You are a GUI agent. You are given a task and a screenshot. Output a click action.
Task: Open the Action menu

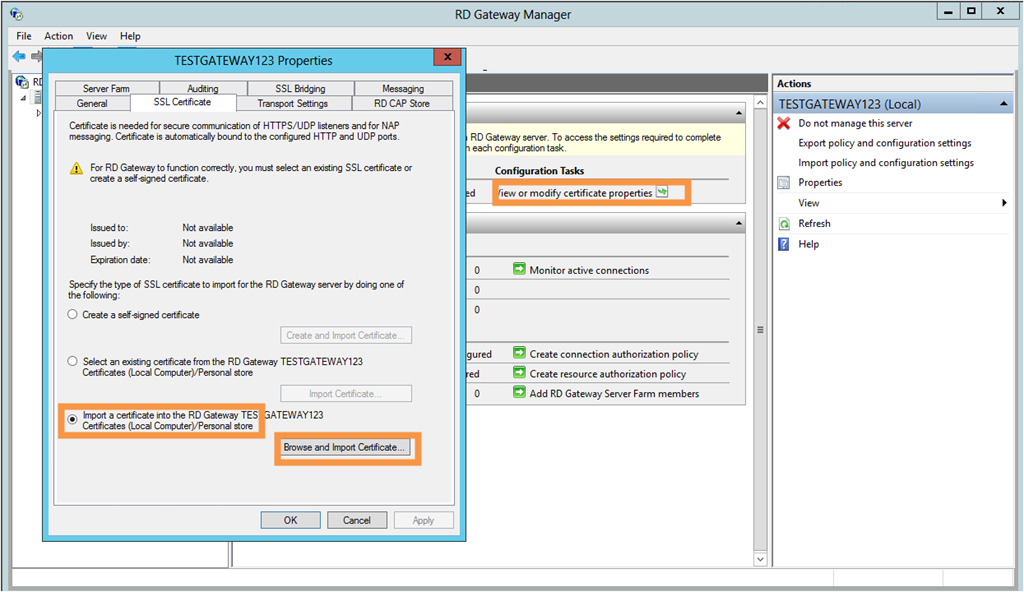(x=58, y=36)
